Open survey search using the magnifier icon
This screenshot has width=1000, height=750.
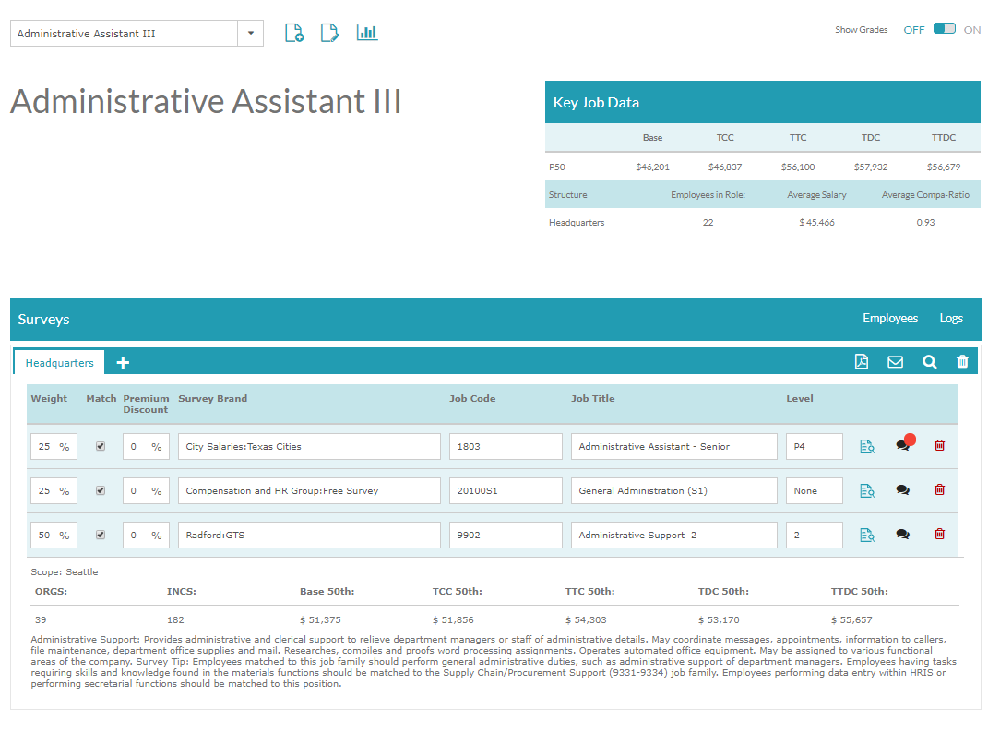pos(929,361)
